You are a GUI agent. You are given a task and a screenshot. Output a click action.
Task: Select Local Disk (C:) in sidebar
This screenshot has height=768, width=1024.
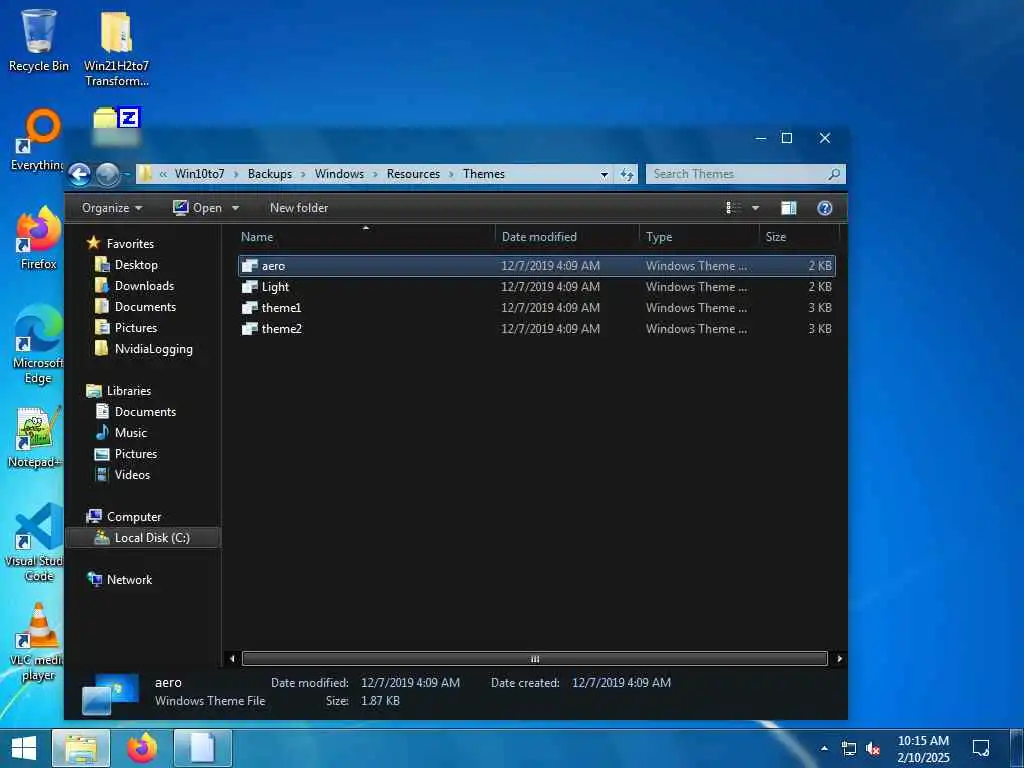pyautogui.click(x=144, y=537)
